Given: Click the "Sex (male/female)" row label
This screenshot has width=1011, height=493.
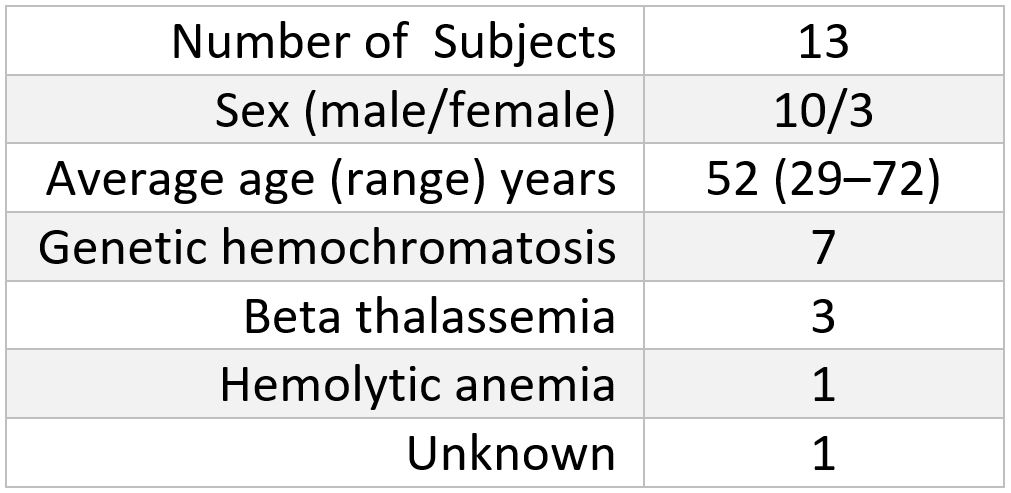Looking at the screenshot, I should pos(414,111).
